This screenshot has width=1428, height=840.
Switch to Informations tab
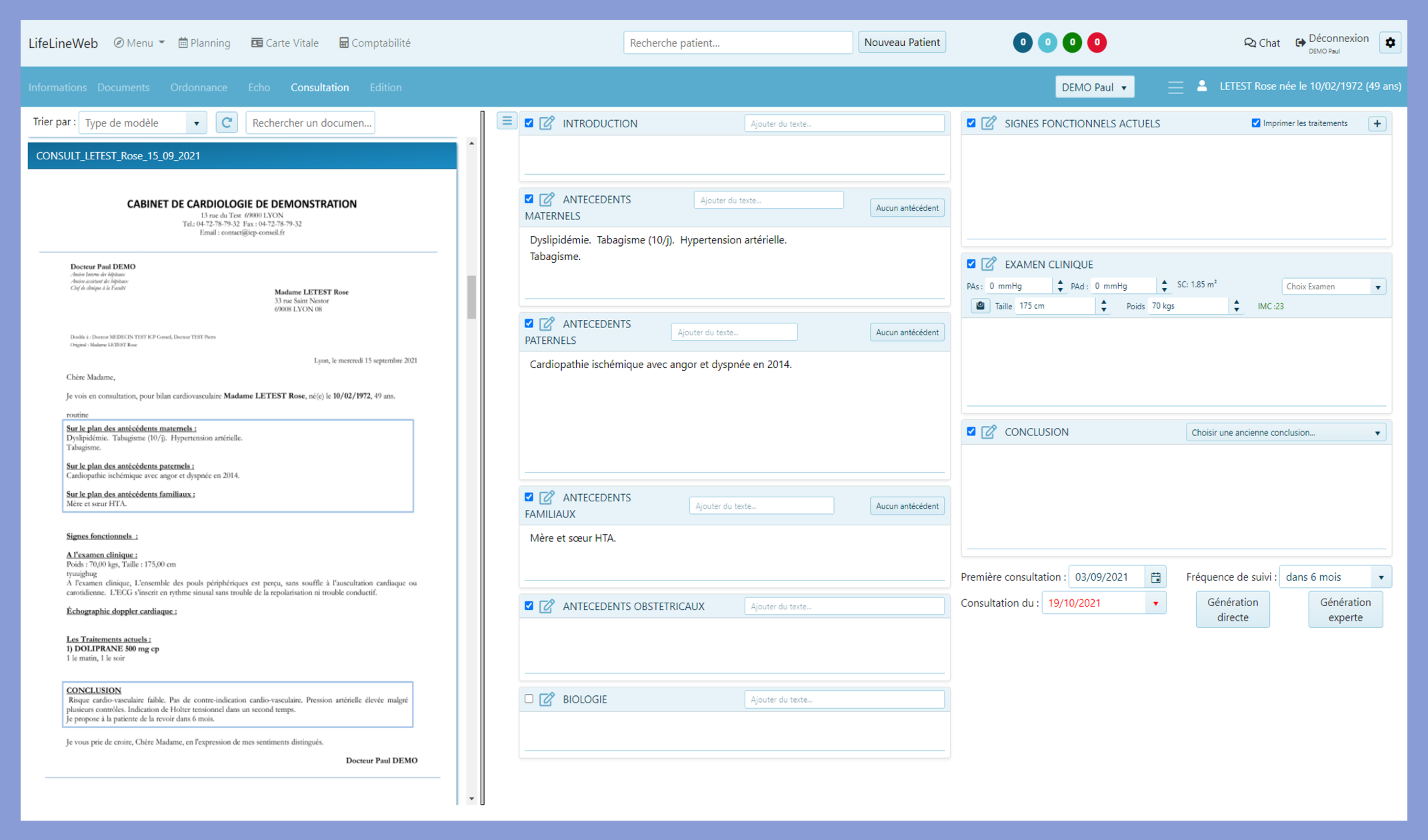click(x=57, y=87)
